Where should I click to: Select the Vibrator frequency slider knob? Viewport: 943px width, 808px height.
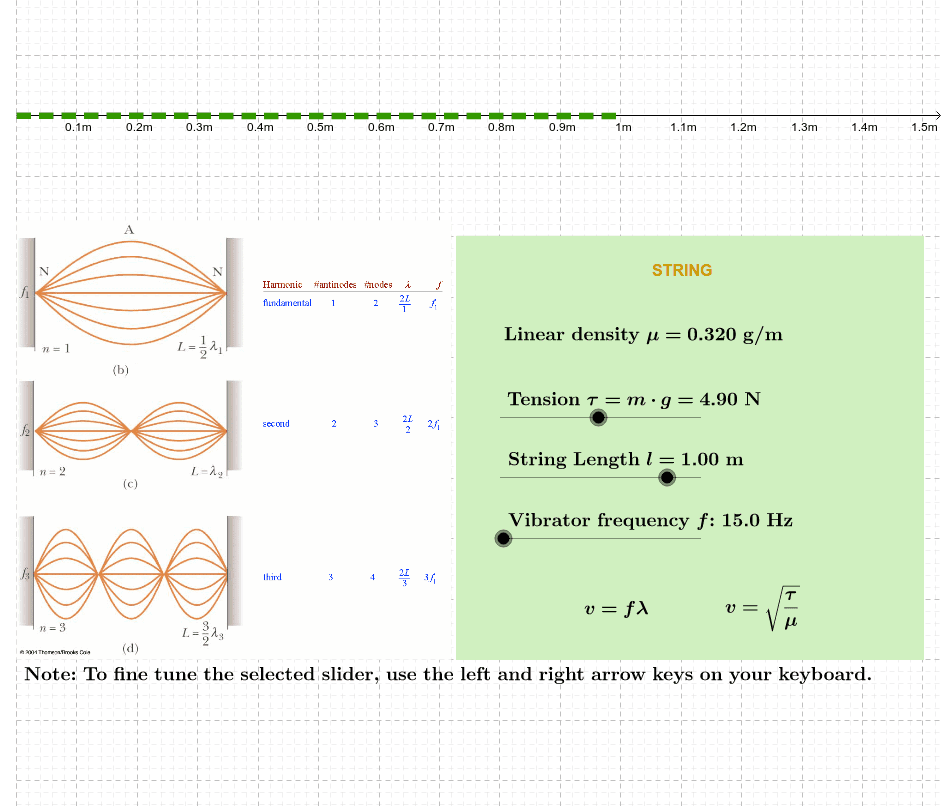503,538
